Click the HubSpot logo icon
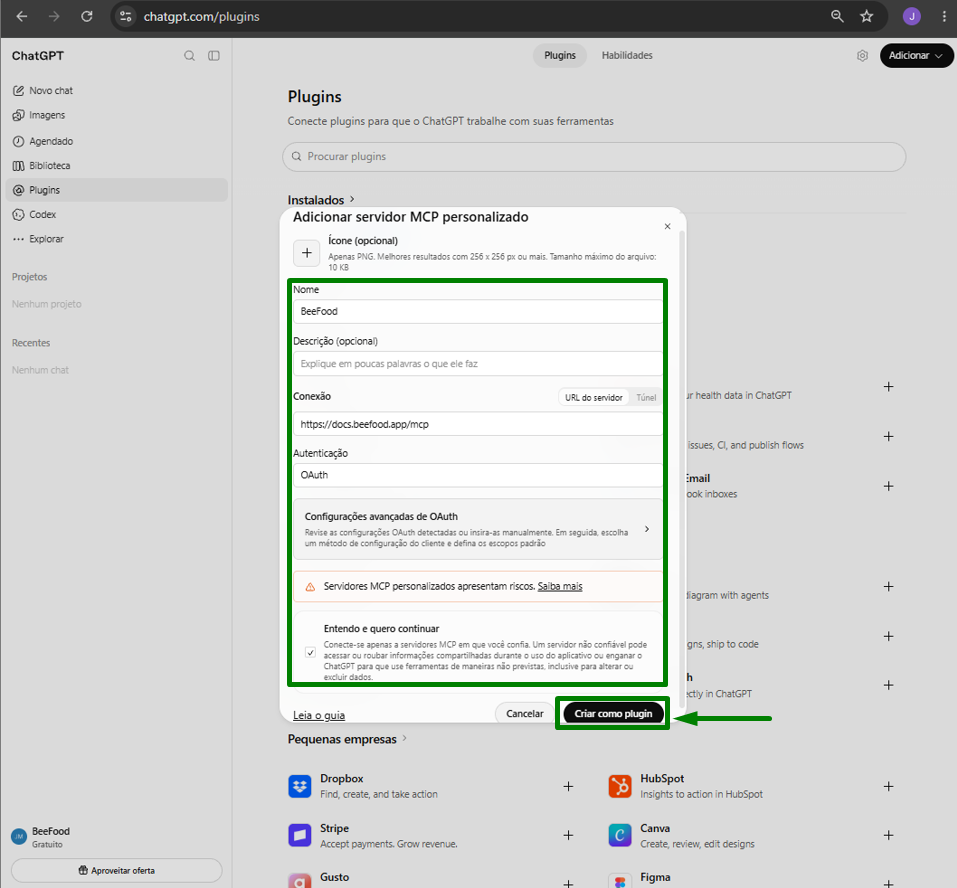 (x=619, y=786)
